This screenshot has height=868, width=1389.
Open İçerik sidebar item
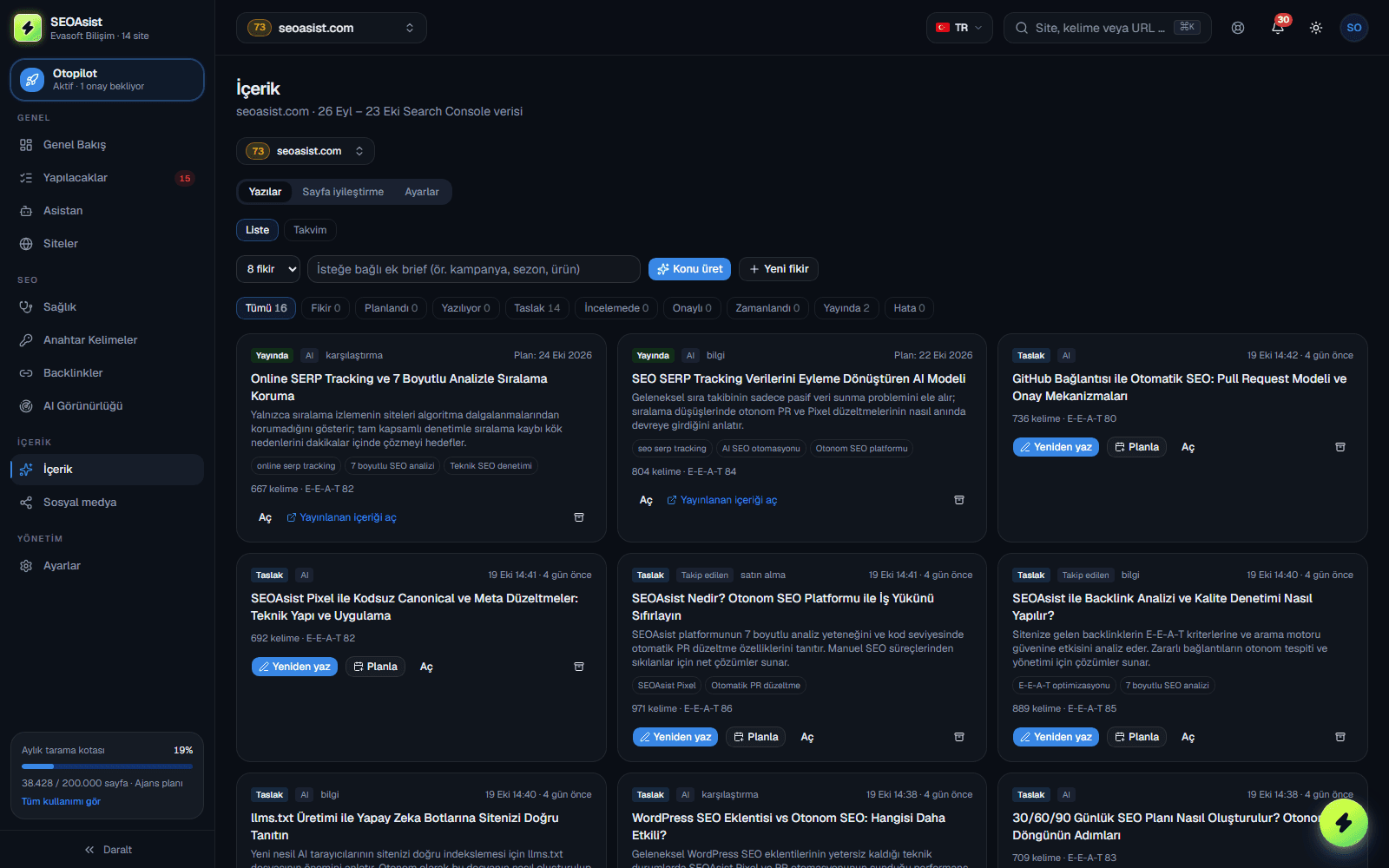pos(107,470)
